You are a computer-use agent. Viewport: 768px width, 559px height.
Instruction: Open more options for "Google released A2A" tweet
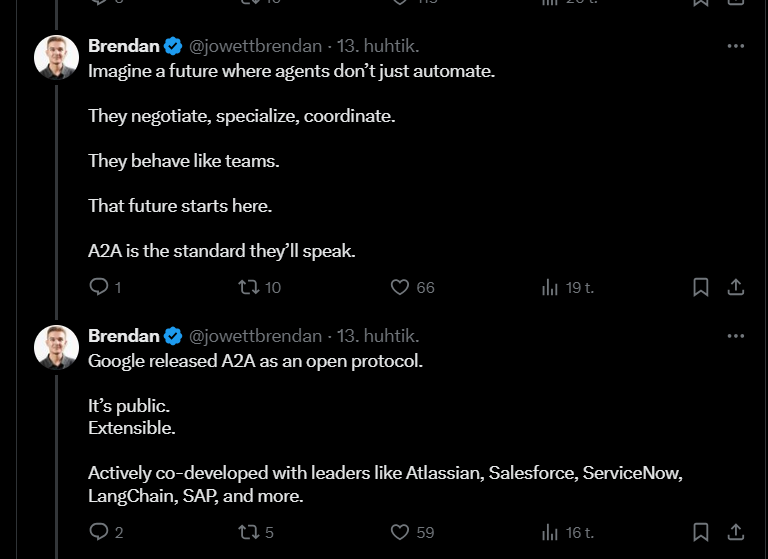pos(735,336)
